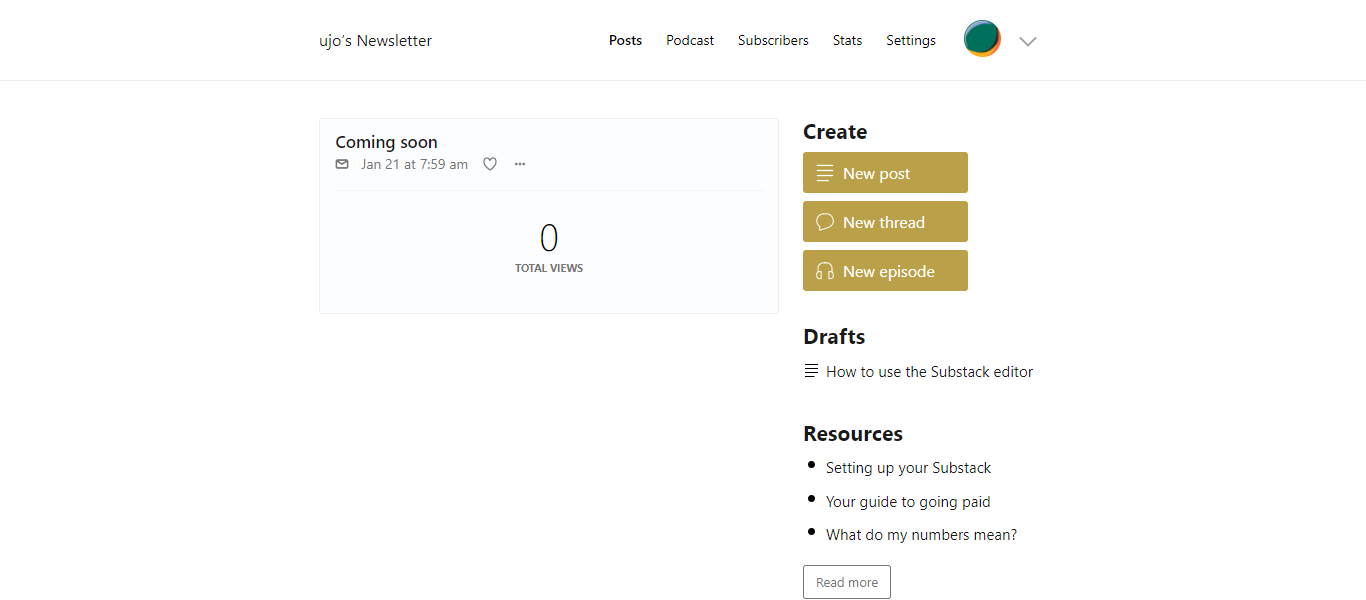
Task: Click the lines icon on New post button
Action: point(825,173)
